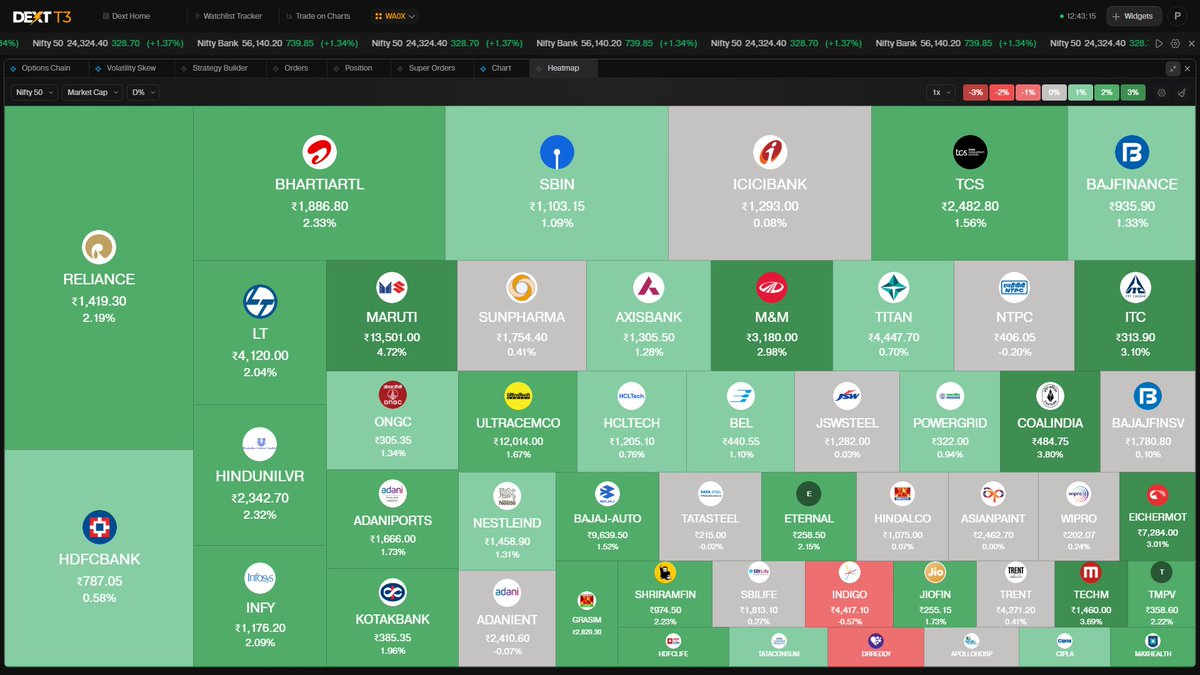Click the EICHERMOT logo
Image resolution: width=1200 pixels, height=675 pixels.
pyautogui.click(x=1160, y=494)
